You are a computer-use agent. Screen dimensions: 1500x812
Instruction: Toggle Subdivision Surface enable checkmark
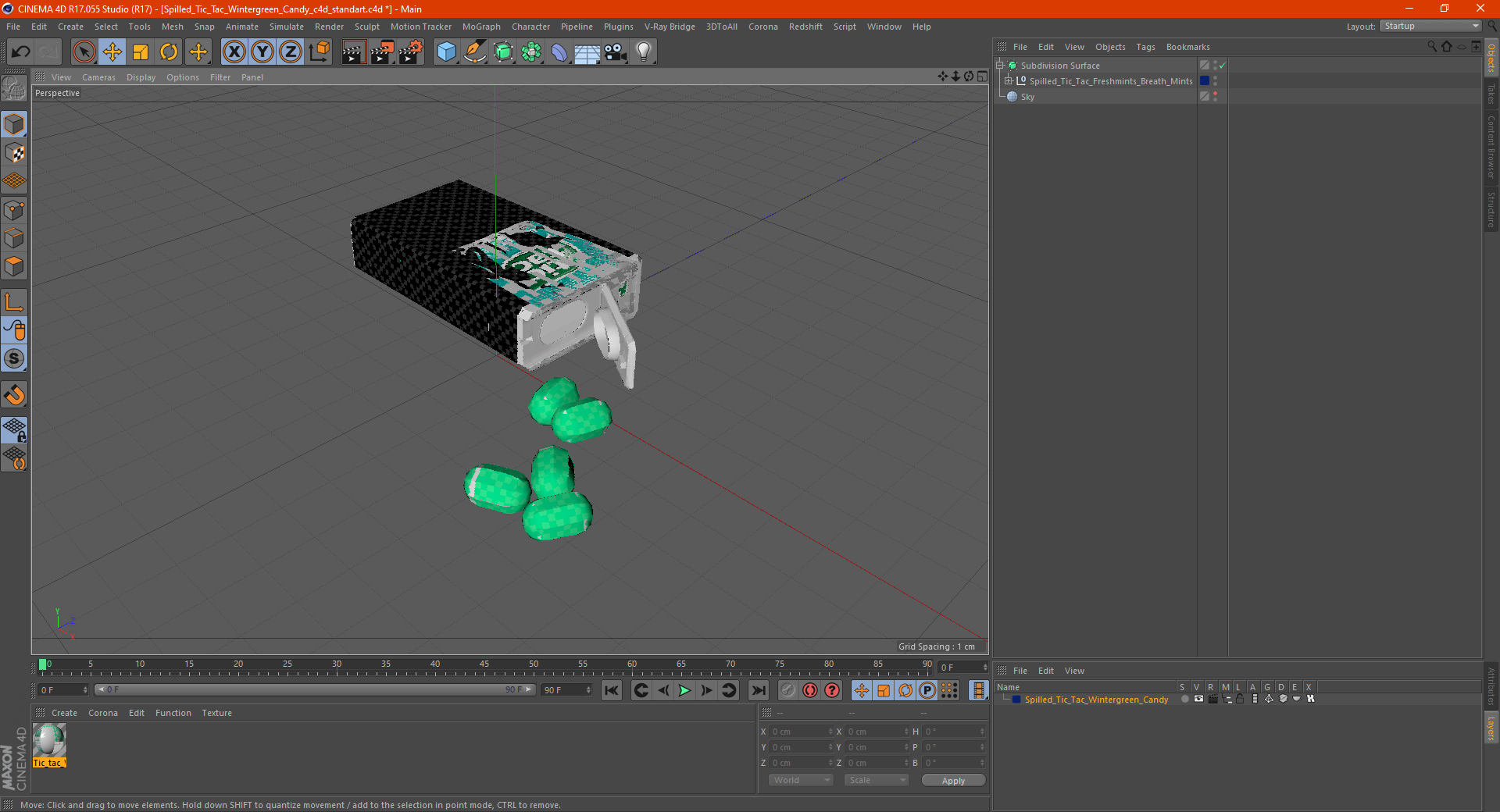1223,66
